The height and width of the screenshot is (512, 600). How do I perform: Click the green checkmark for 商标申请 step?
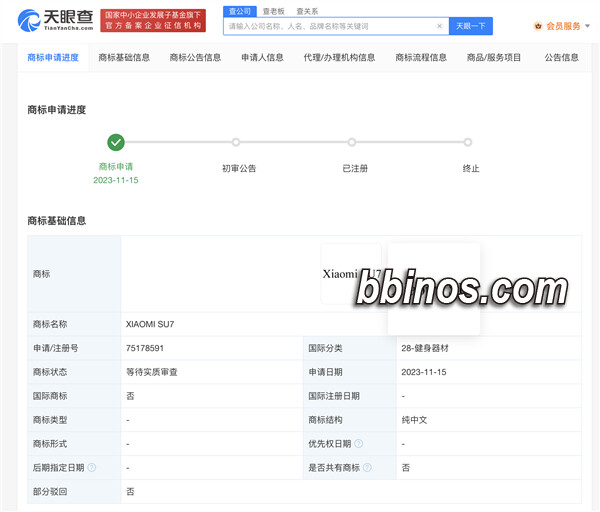pos(116,142)
